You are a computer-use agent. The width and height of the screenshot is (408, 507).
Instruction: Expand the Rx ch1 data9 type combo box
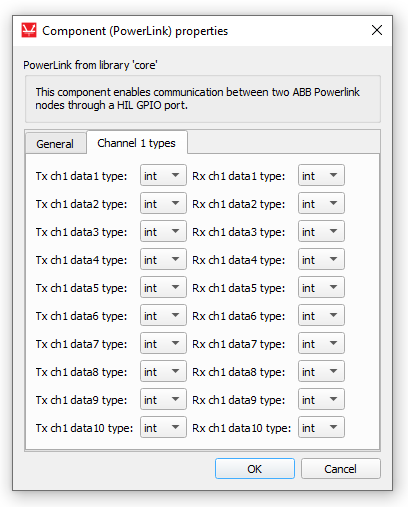321,399
